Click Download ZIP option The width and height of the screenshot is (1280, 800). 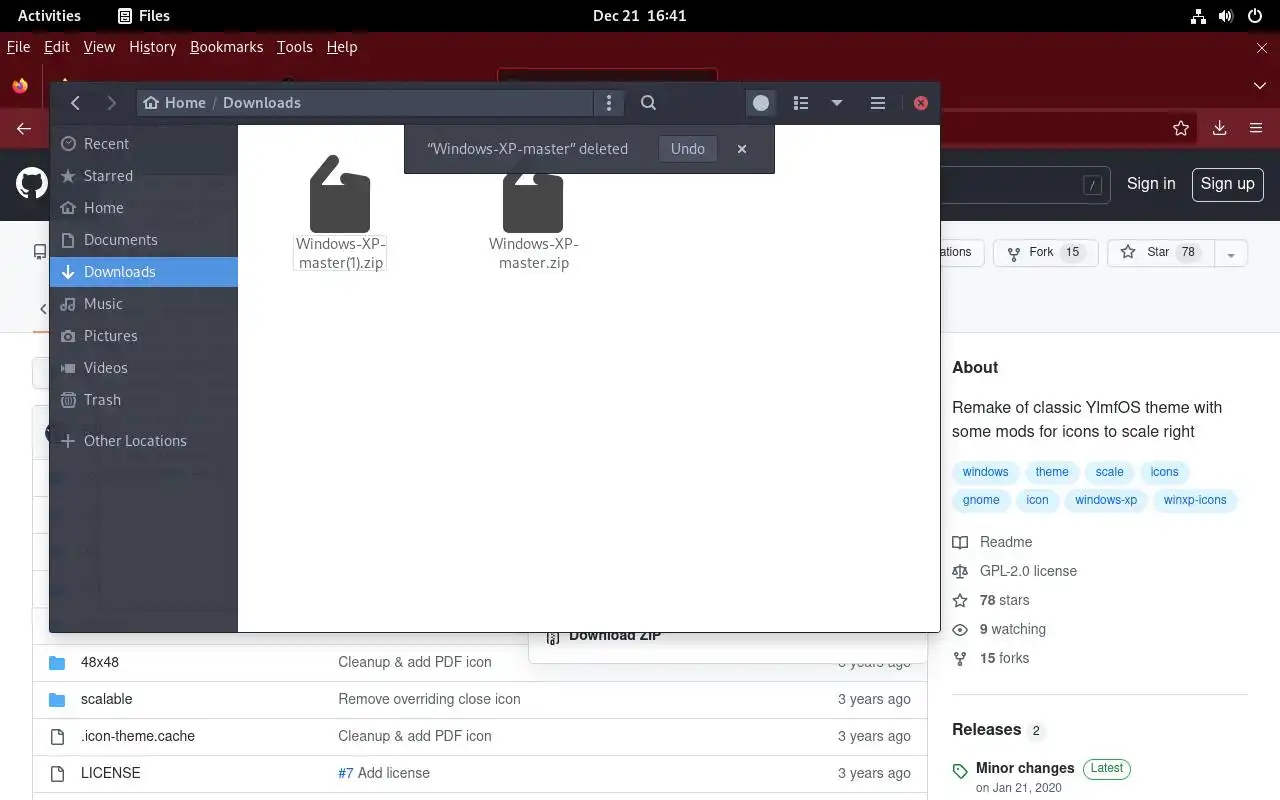605,636
